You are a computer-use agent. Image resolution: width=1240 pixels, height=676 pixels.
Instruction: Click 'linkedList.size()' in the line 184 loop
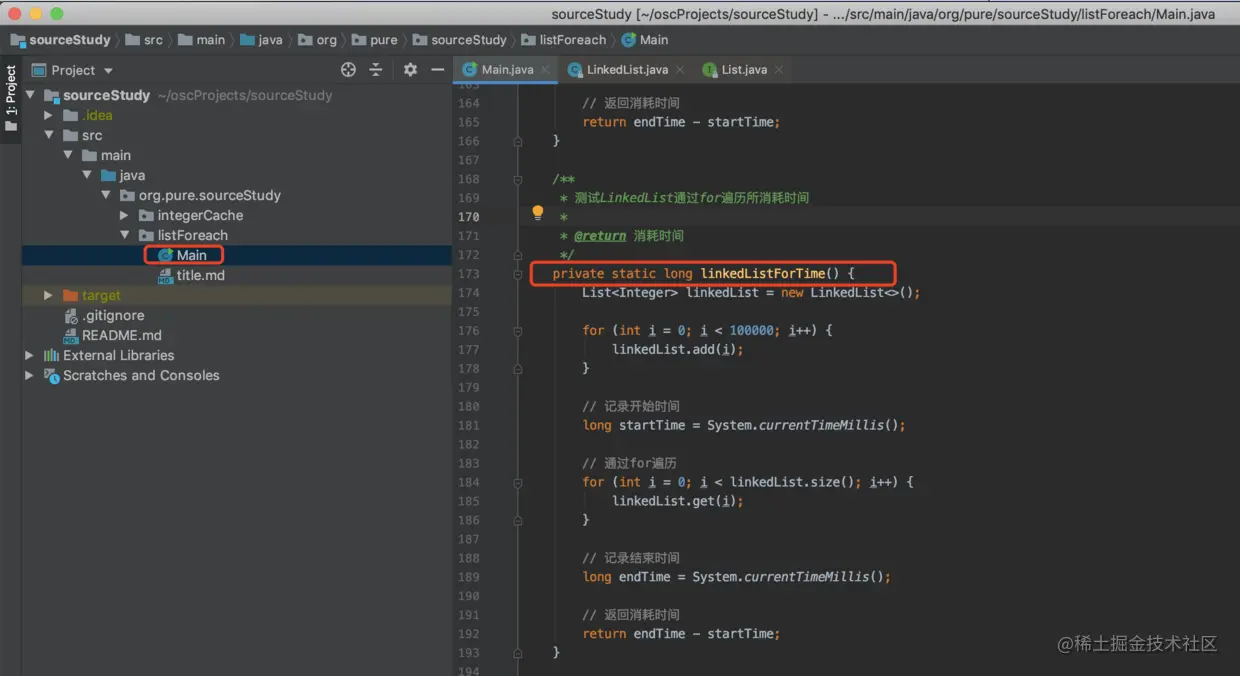click(x=796, y=482)
